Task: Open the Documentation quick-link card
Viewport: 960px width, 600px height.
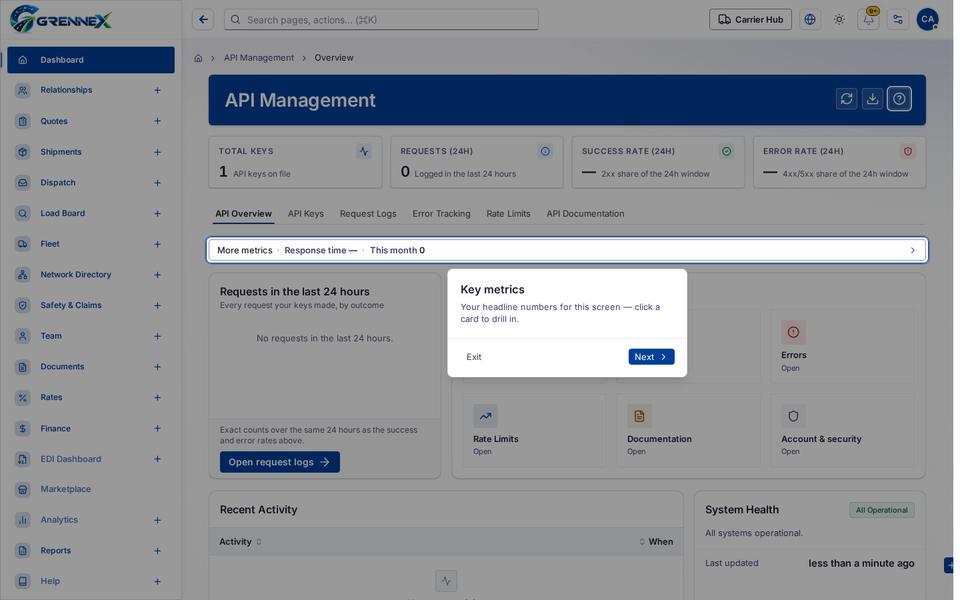Action: point(688,430)
